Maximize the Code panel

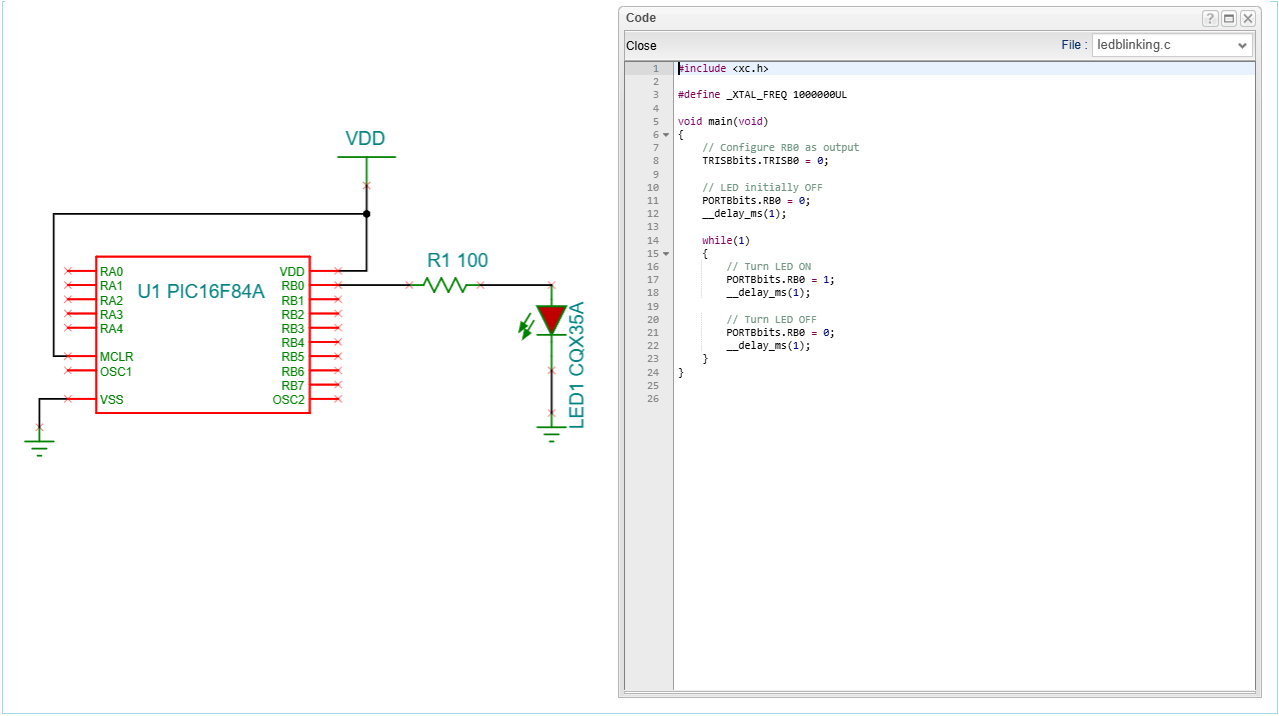click(1229, 18)
